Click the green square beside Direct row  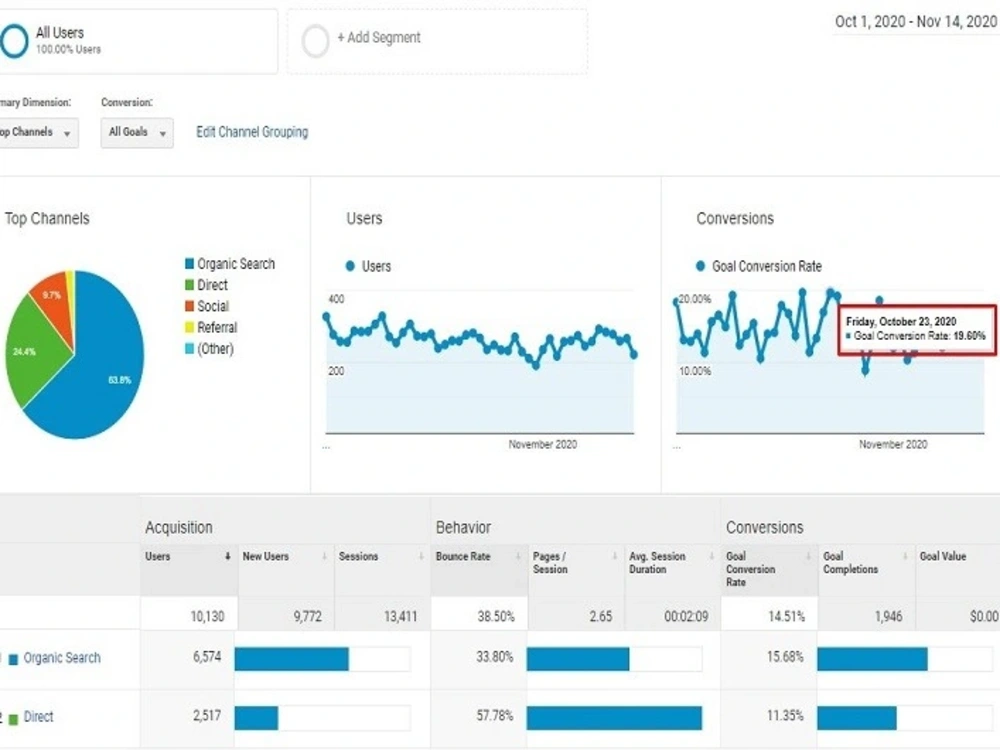[x=13, y=719]
